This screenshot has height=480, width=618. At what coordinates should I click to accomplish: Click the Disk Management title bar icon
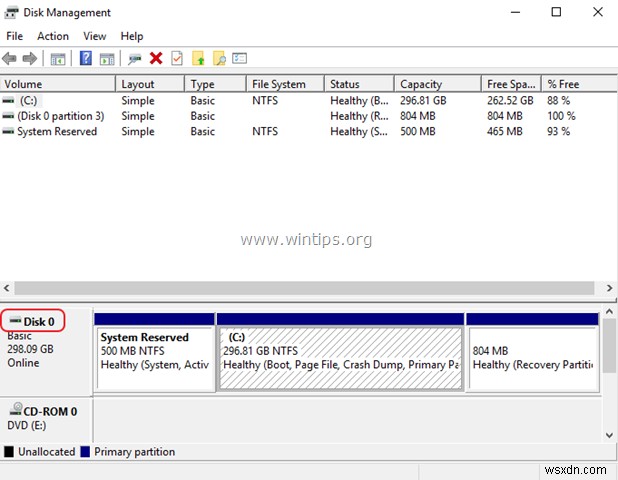11,13
